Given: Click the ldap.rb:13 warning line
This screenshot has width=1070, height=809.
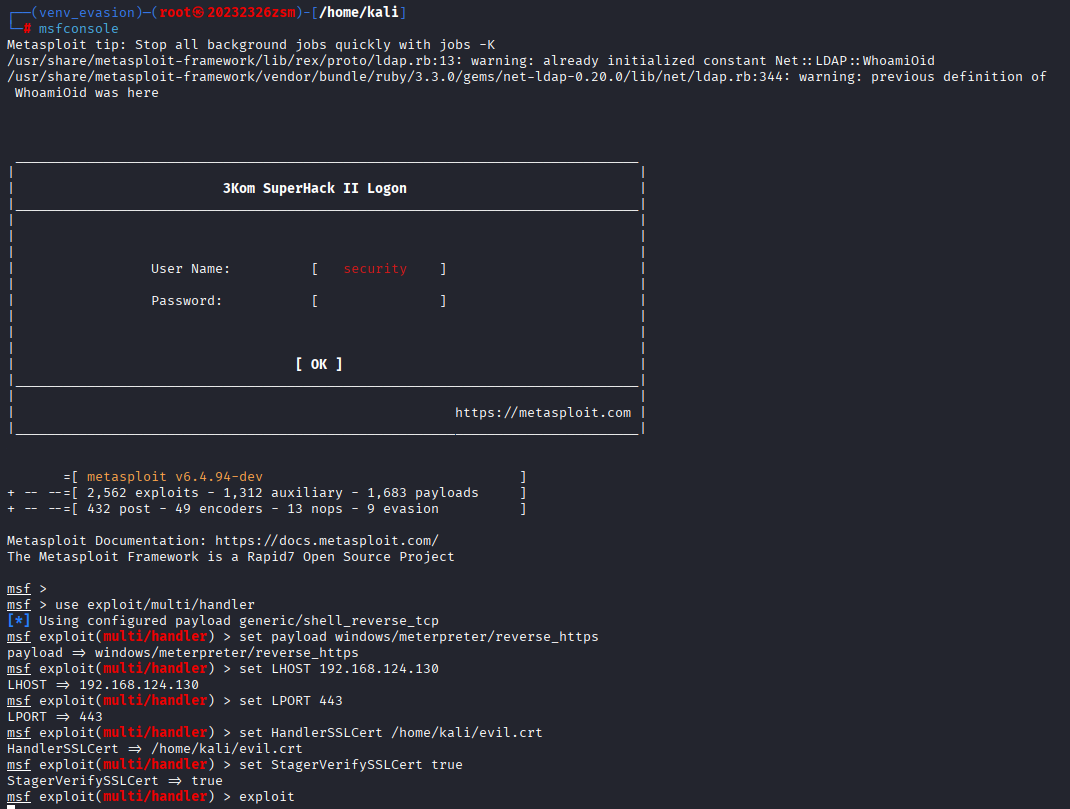Looking at the screenshot, I should [471, 61].
